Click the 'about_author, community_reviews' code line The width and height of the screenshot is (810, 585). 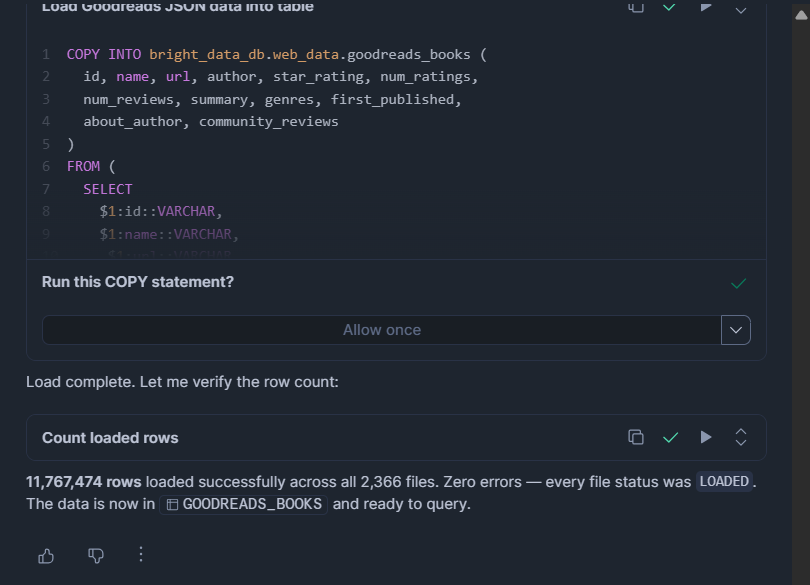pos(211,121)
